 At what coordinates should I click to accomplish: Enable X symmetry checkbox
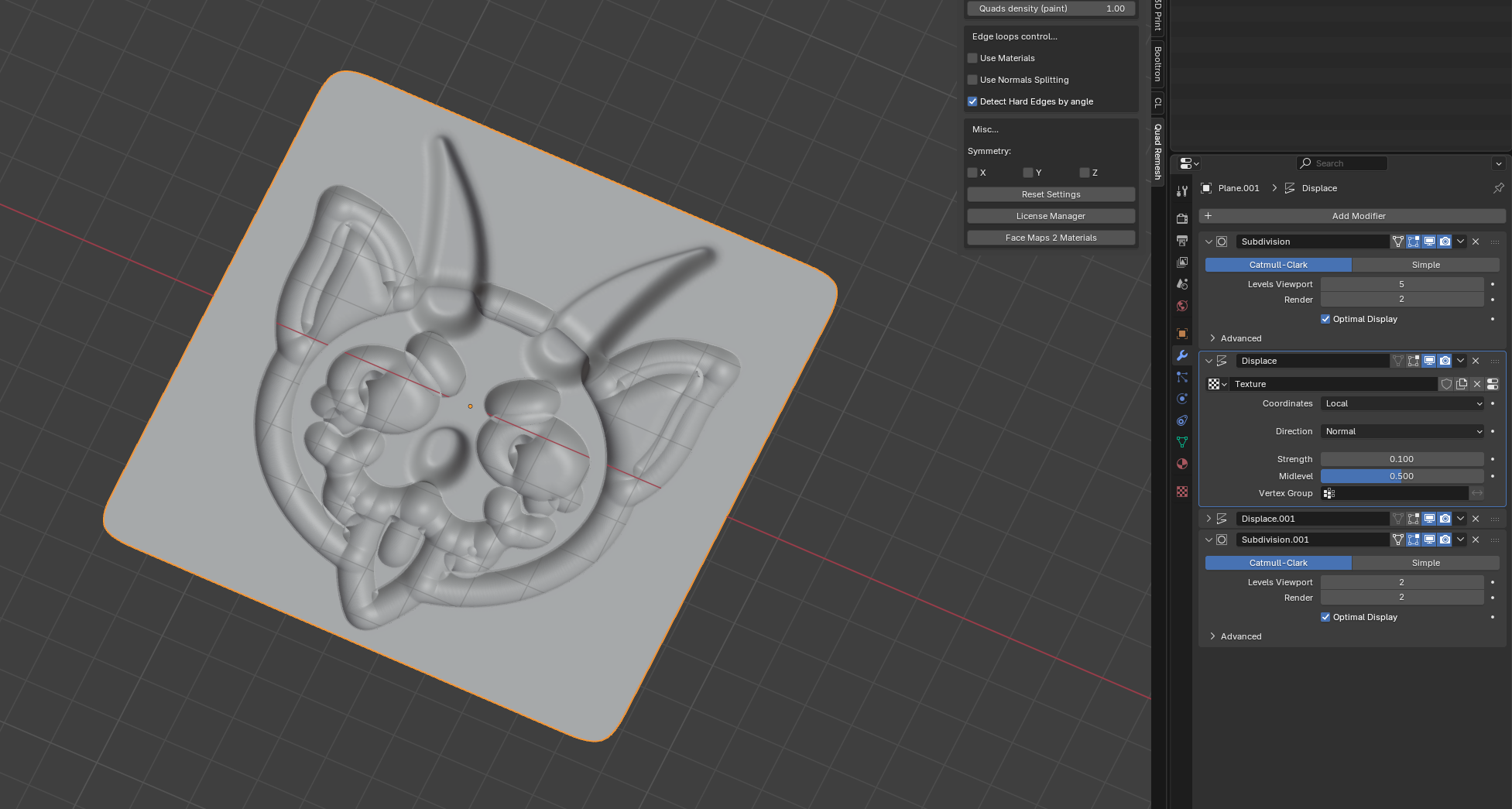tap(972, 173)
